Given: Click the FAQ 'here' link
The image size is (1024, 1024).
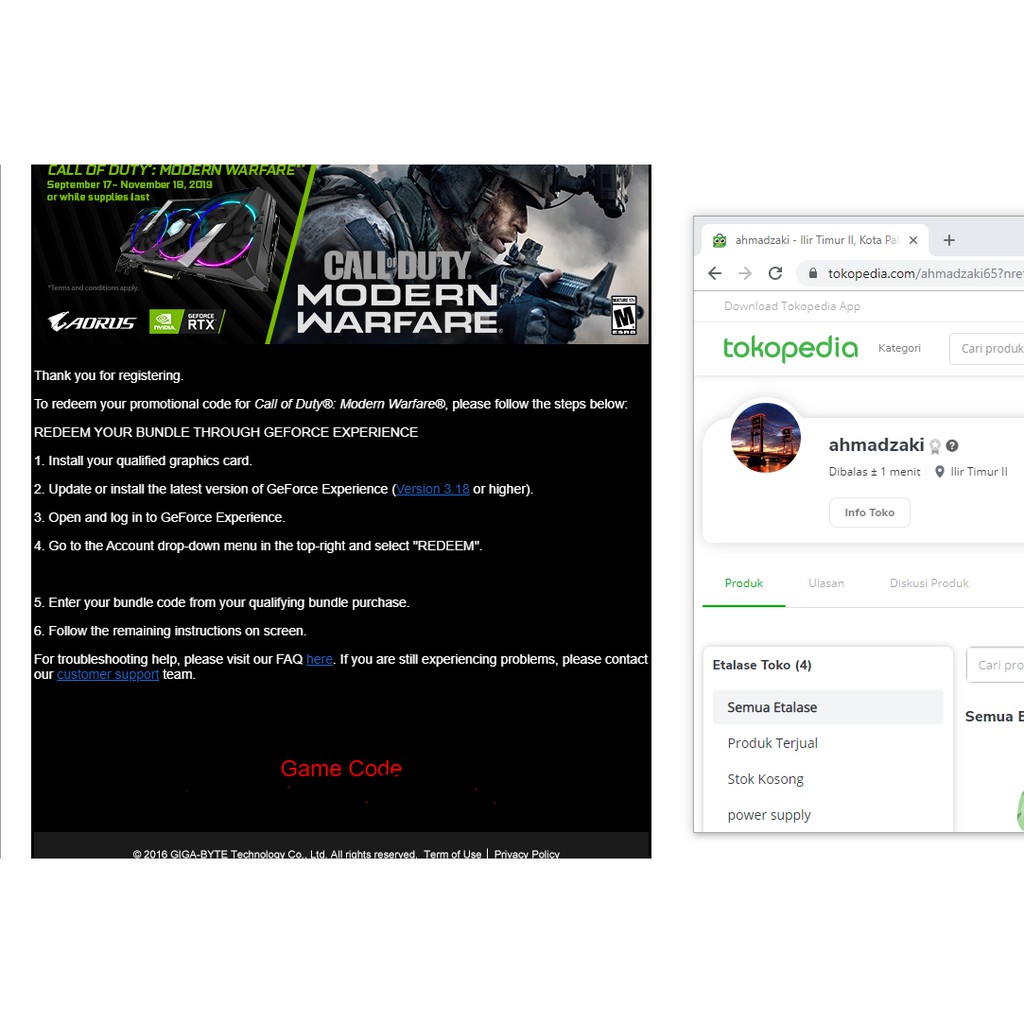Looking at the screenshot, I should (319, 660).
